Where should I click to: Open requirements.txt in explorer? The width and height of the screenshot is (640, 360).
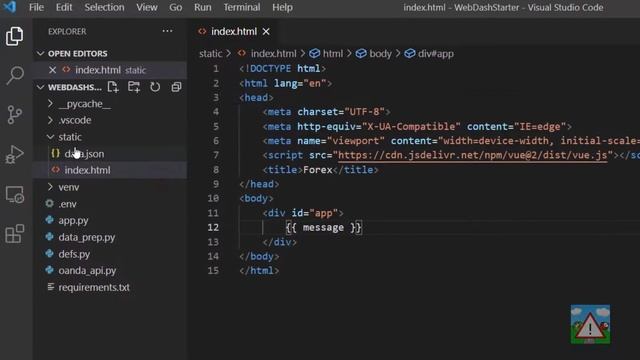pyautogui.click(x=94, y=287)
